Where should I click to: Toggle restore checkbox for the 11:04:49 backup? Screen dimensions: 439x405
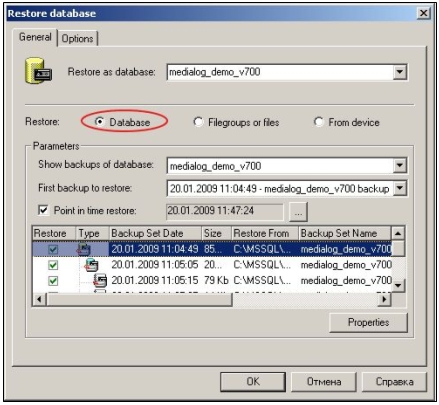53,249
